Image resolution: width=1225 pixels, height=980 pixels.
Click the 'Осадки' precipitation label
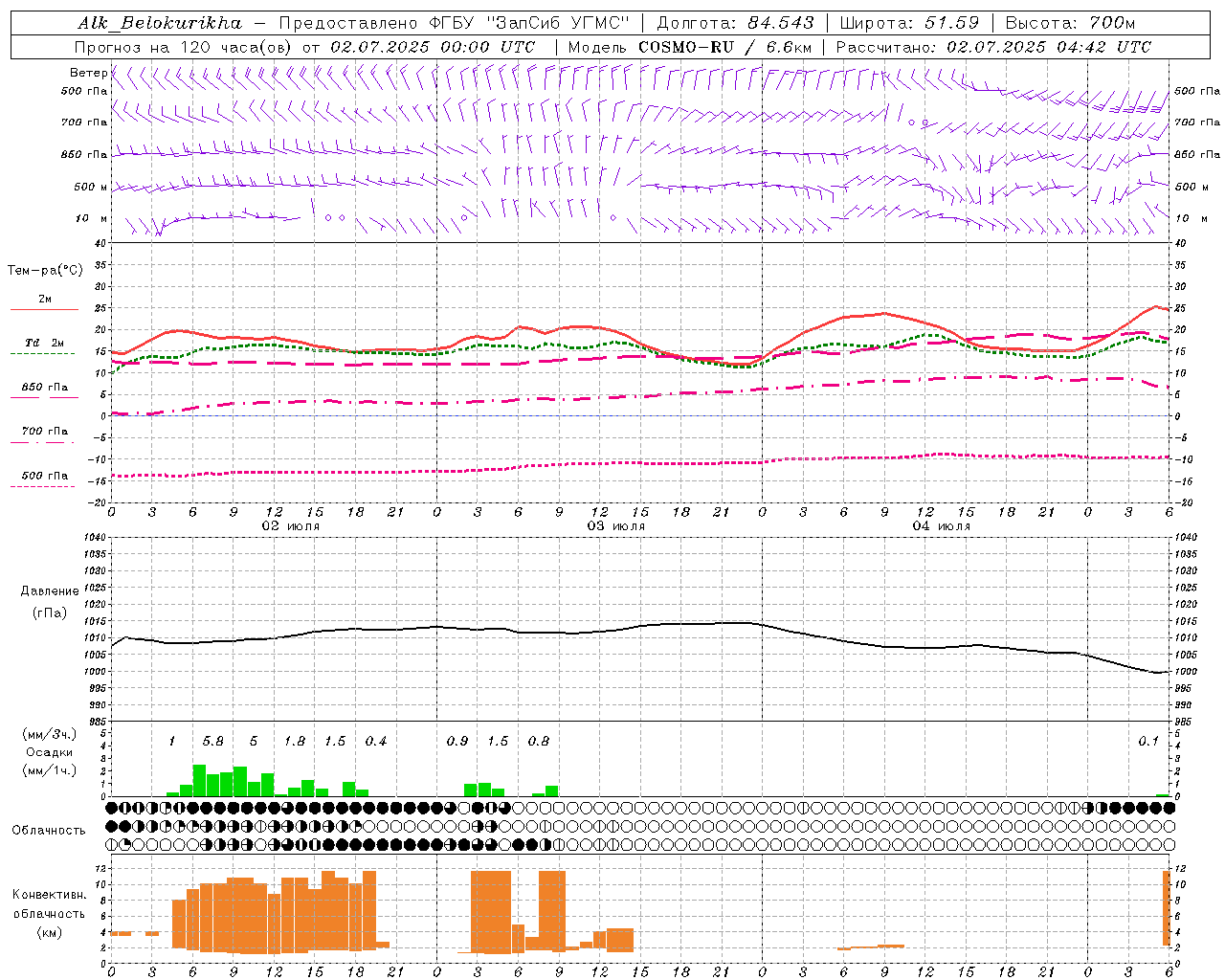pyautogui.click(x=50, y=752)
